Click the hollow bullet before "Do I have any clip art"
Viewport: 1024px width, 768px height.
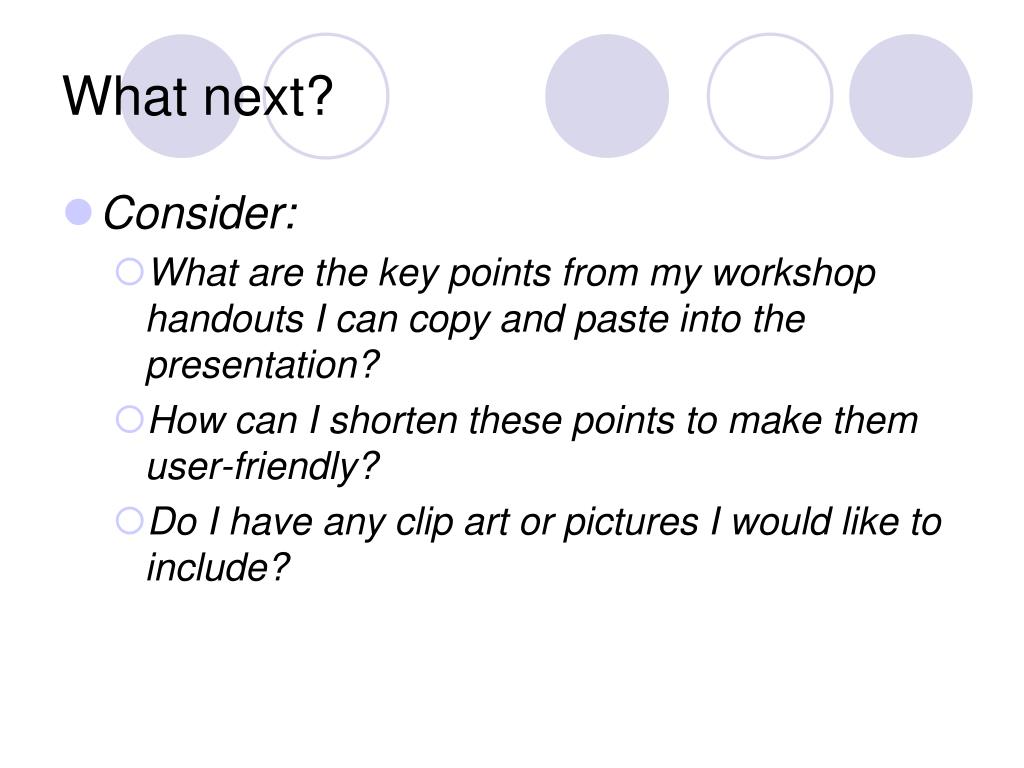pyautogui.click(x=129, y=521)
